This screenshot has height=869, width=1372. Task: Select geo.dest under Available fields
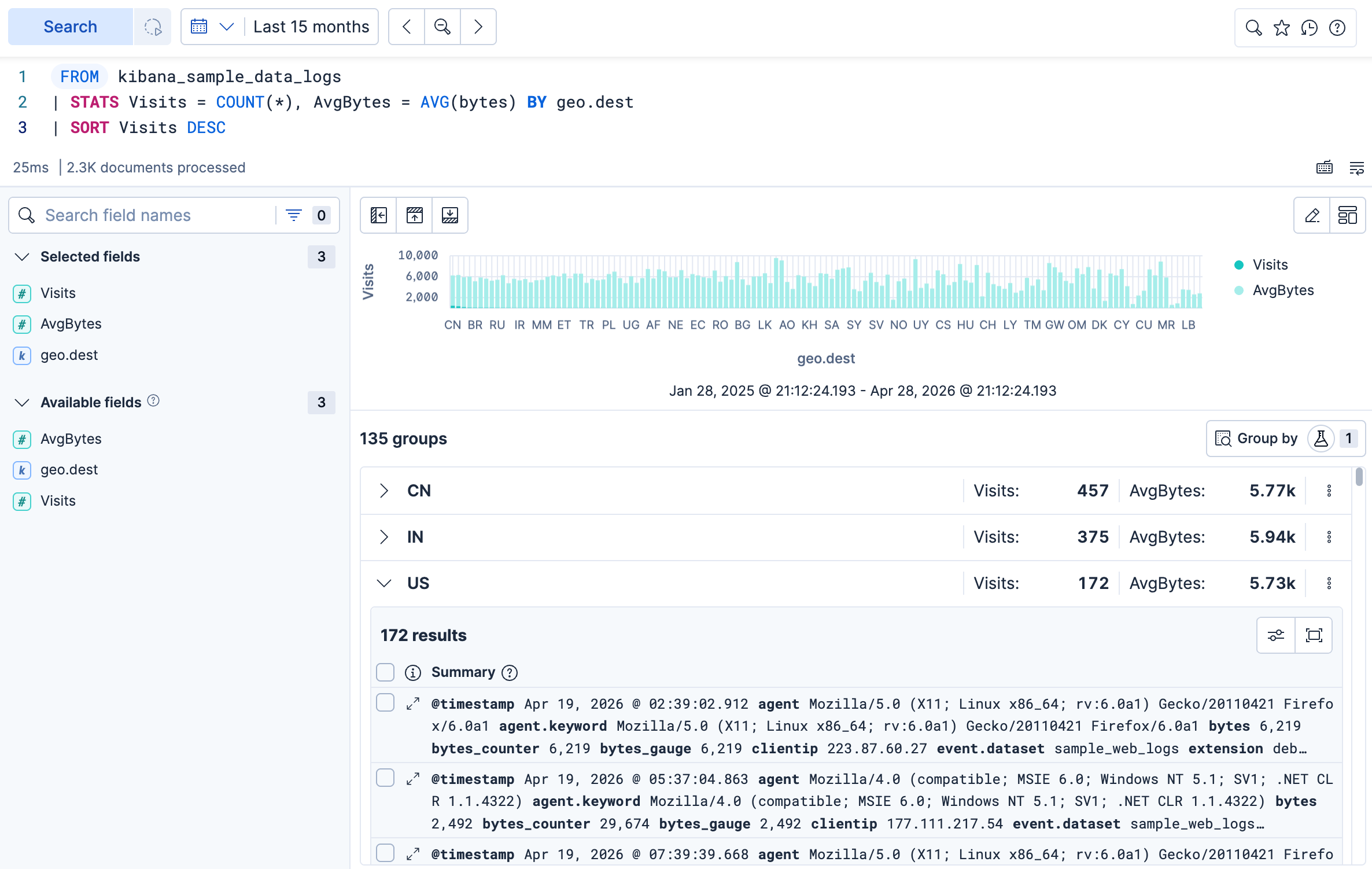tap(69, 470)
